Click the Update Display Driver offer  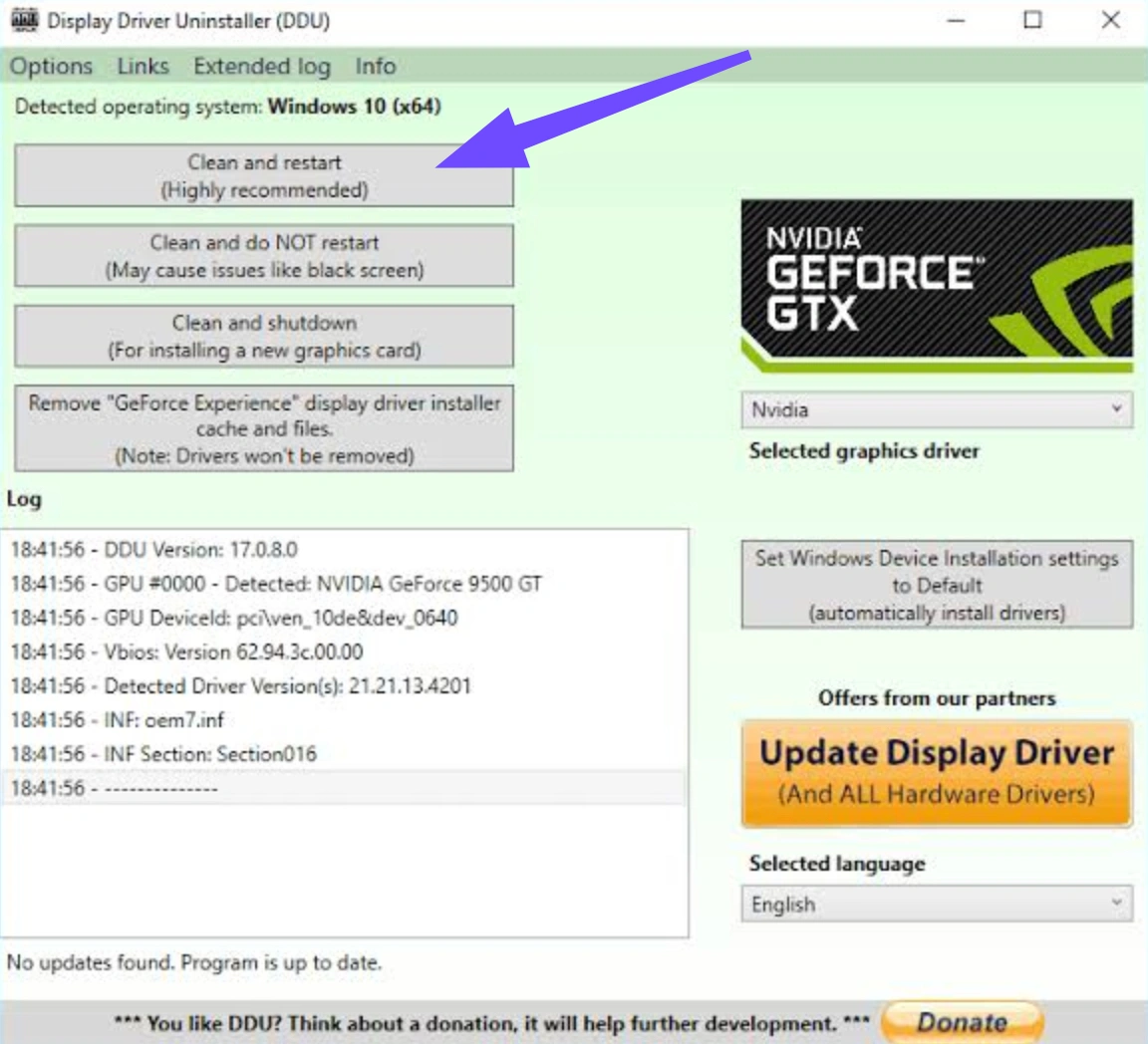pyautogui.click(x=937, y=773)
